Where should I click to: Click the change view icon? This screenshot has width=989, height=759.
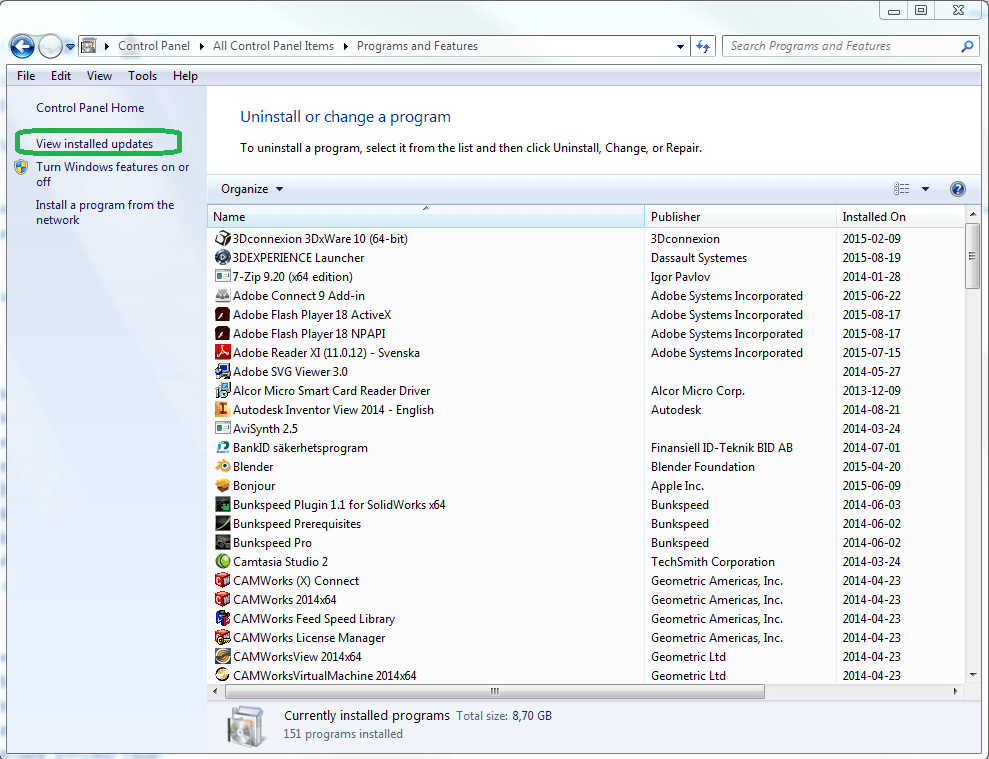(x=902, y=189)
